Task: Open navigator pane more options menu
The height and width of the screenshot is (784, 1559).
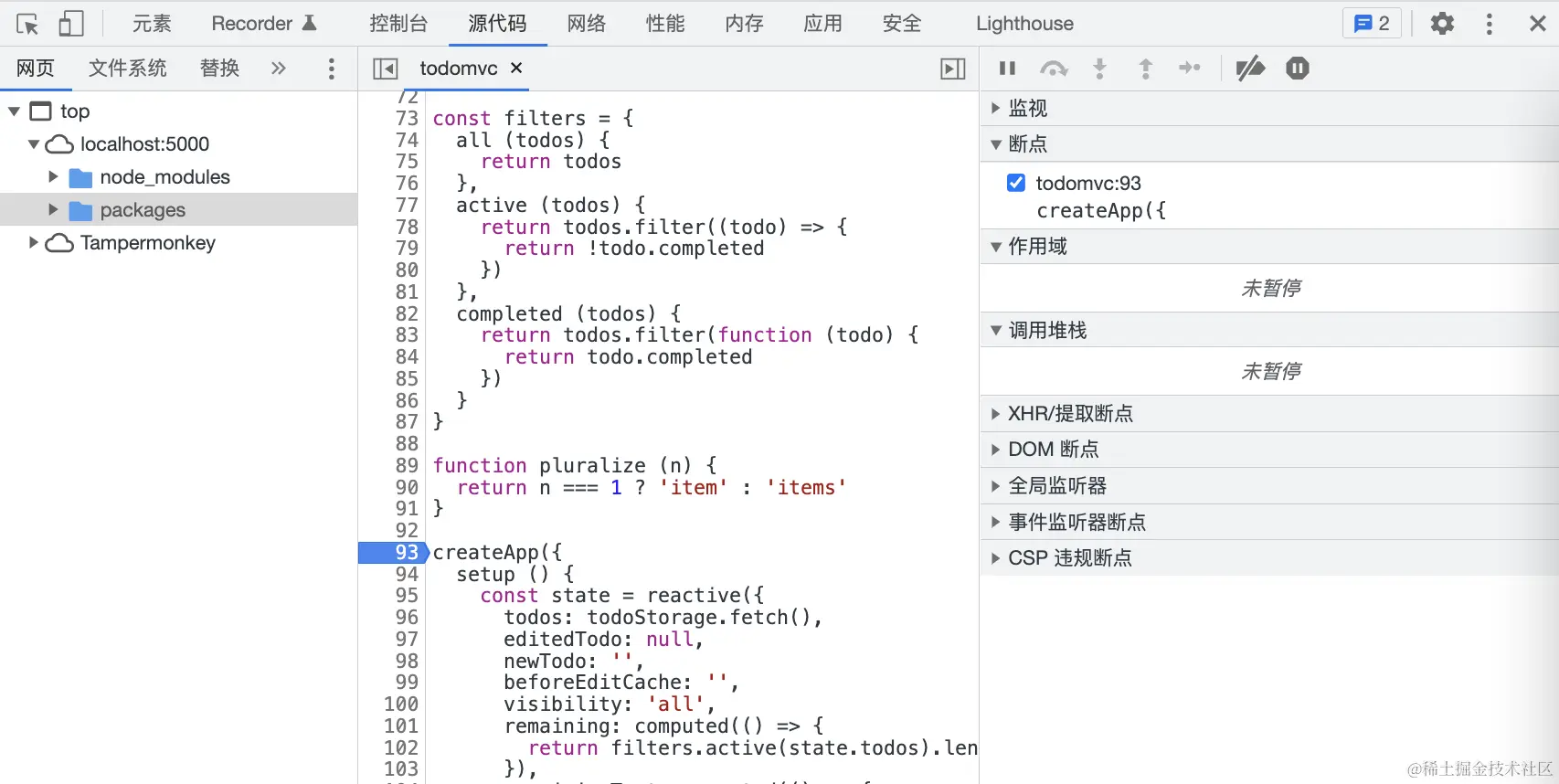Action: [332, 69]
